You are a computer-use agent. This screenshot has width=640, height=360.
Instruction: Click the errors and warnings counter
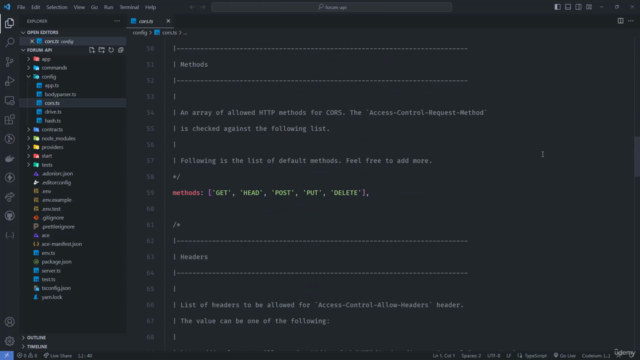point(27,356)
